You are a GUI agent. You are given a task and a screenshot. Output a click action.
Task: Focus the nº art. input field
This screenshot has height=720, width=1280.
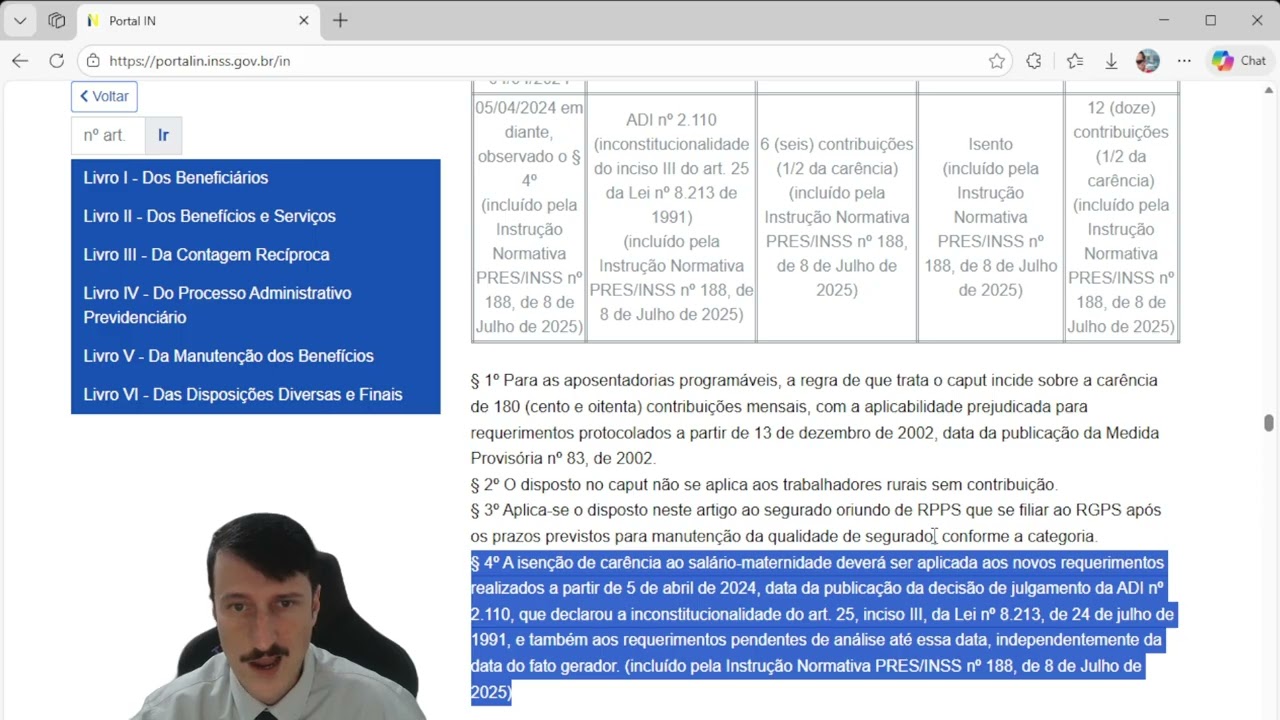(108, 135)
